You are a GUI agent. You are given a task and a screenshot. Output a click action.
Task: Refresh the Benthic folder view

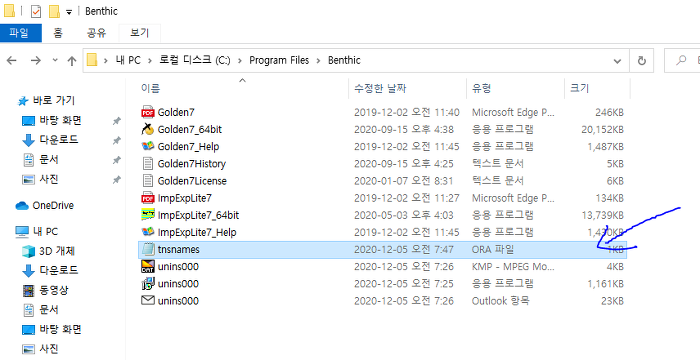coord(642,60)
